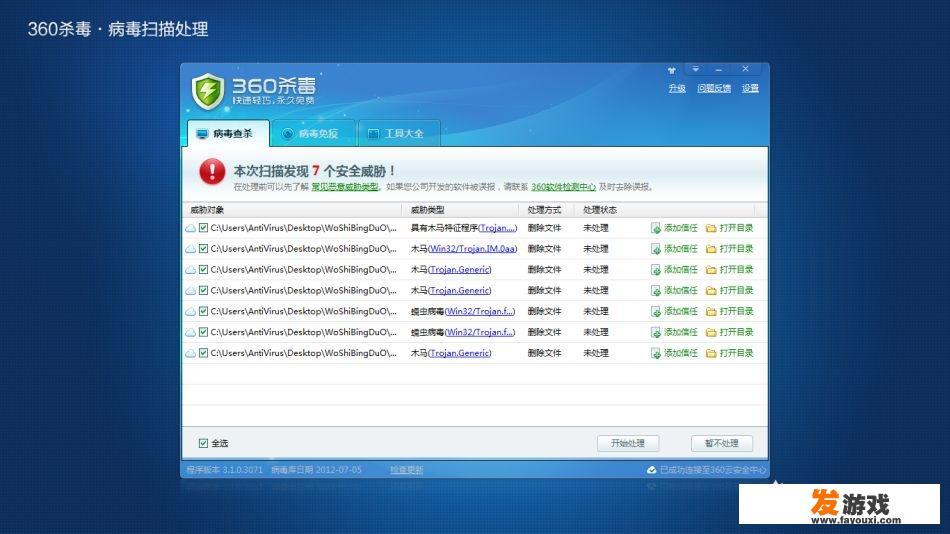
Task: Click the 添加信任 icon in 具有木马特征程序 row
Action: 656,229
